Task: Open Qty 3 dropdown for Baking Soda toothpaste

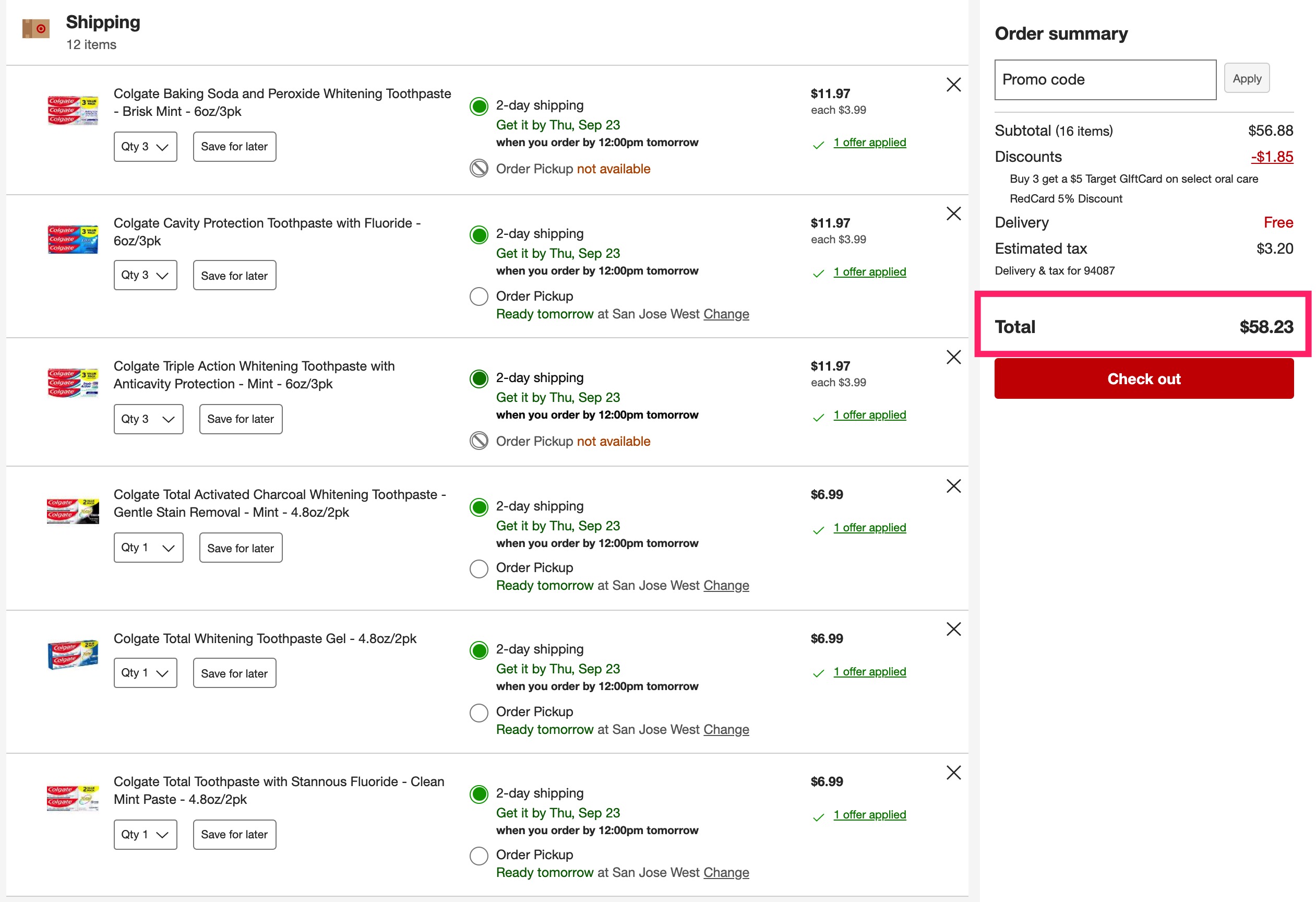Action: click(x=146, y=147)
